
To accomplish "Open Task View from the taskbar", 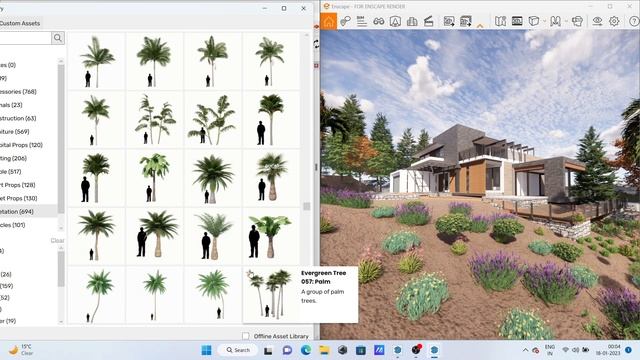I will (268, 350).
